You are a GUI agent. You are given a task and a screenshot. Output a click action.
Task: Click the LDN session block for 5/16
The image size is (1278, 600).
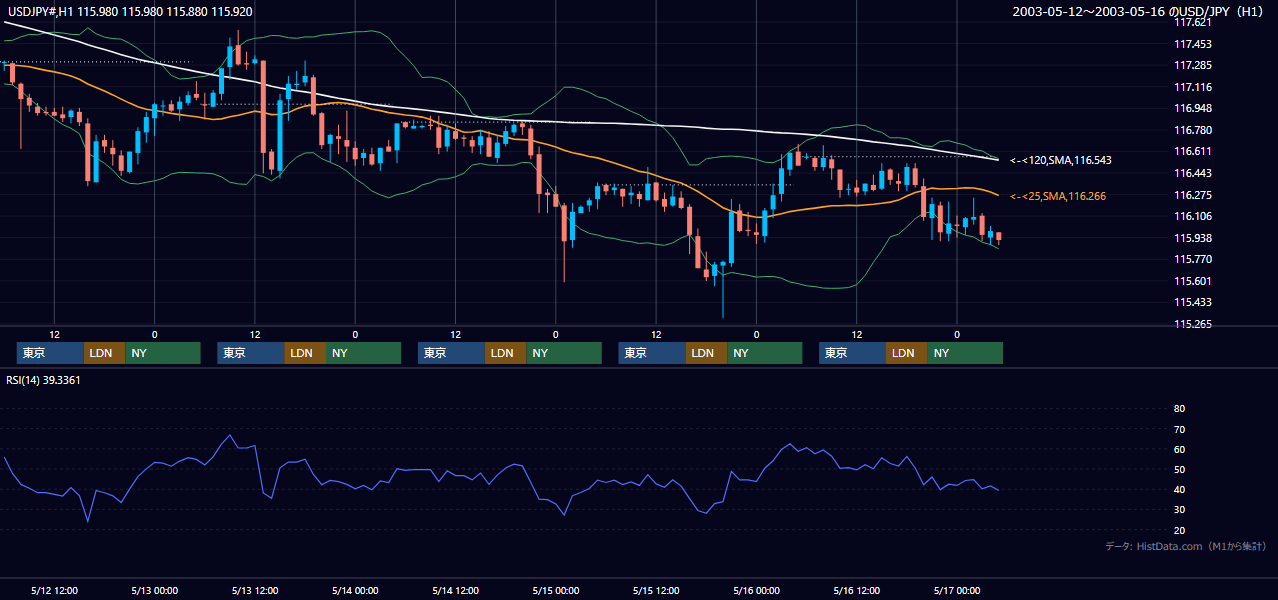[x=906, y=353]
